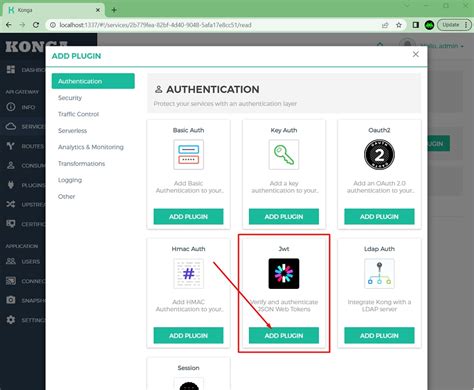Switch to Traffic Control plugins

(x=78, y=114)
